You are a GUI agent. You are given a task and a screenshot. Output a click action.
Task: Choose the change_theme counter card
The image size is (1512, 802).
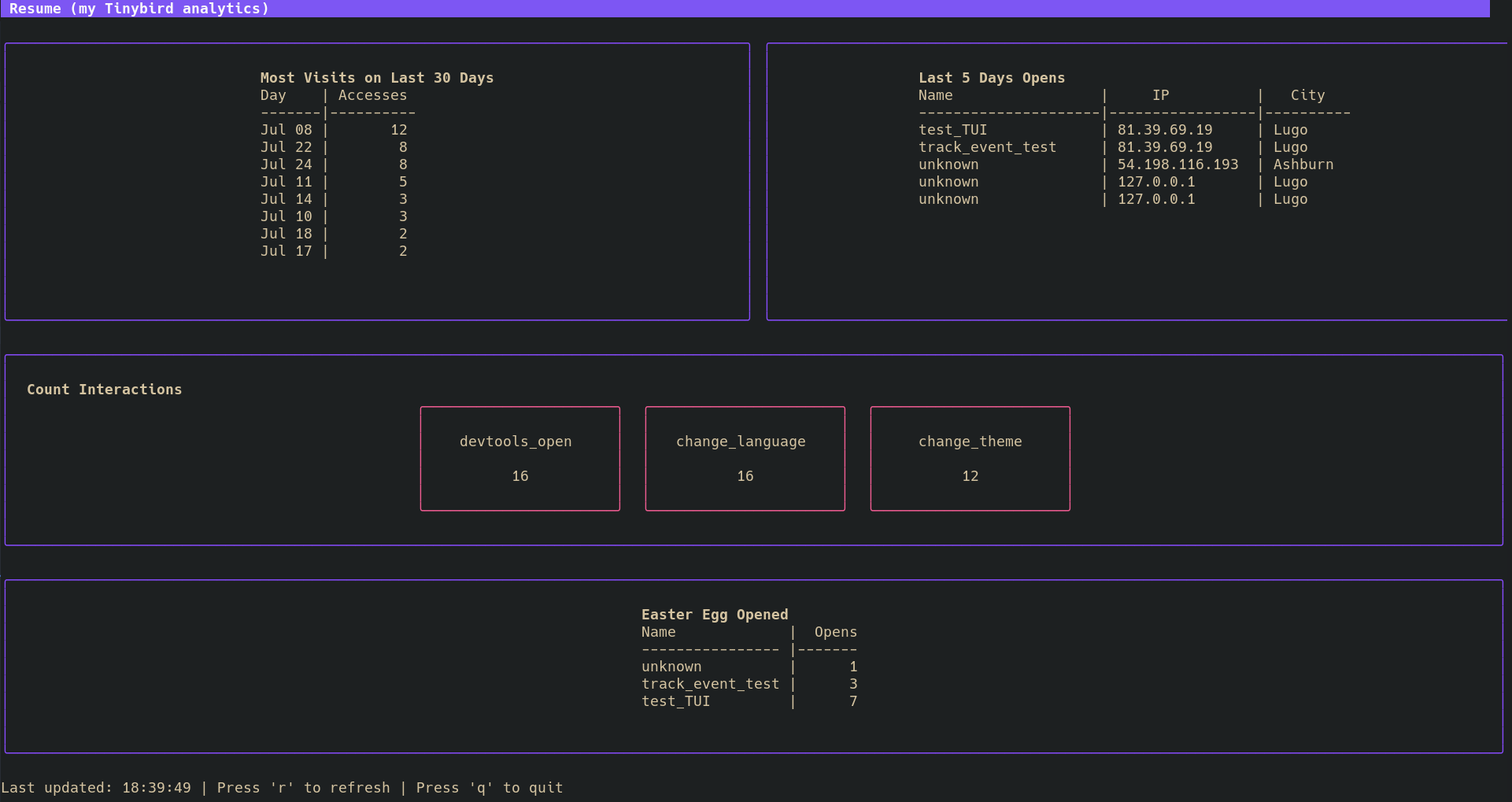coord(970,458)
